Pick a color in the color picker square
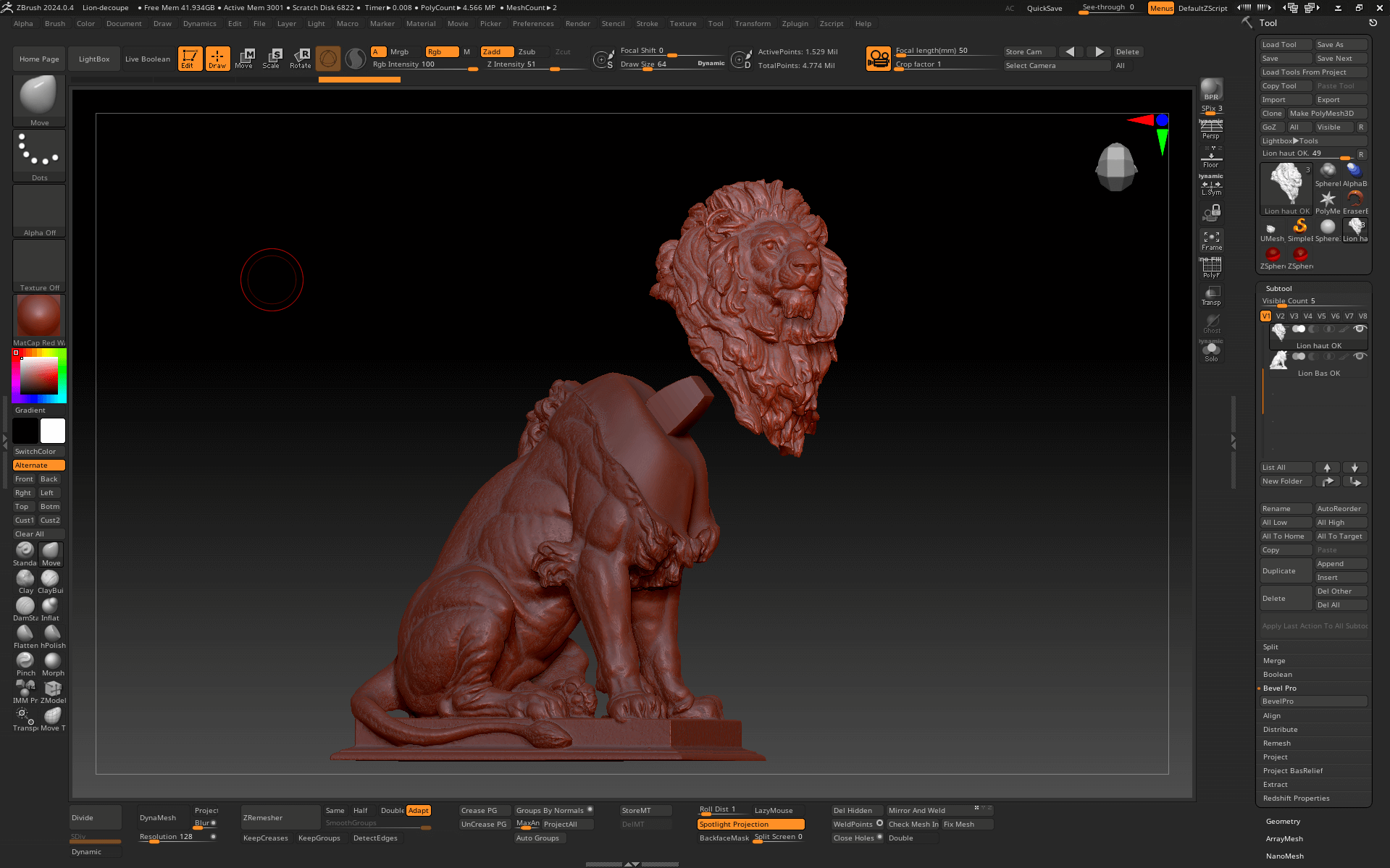1390x868 pixels. click(38, 376)
